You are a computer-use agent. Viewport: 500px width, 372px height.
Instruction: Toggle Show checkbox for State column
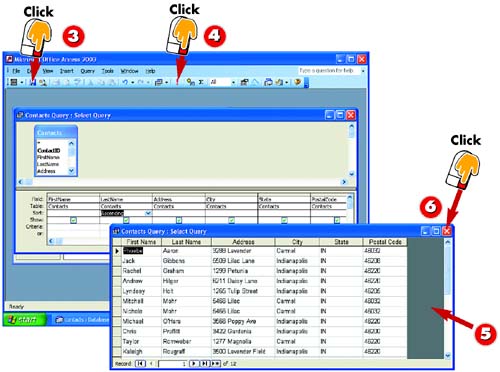click(284, 220)
